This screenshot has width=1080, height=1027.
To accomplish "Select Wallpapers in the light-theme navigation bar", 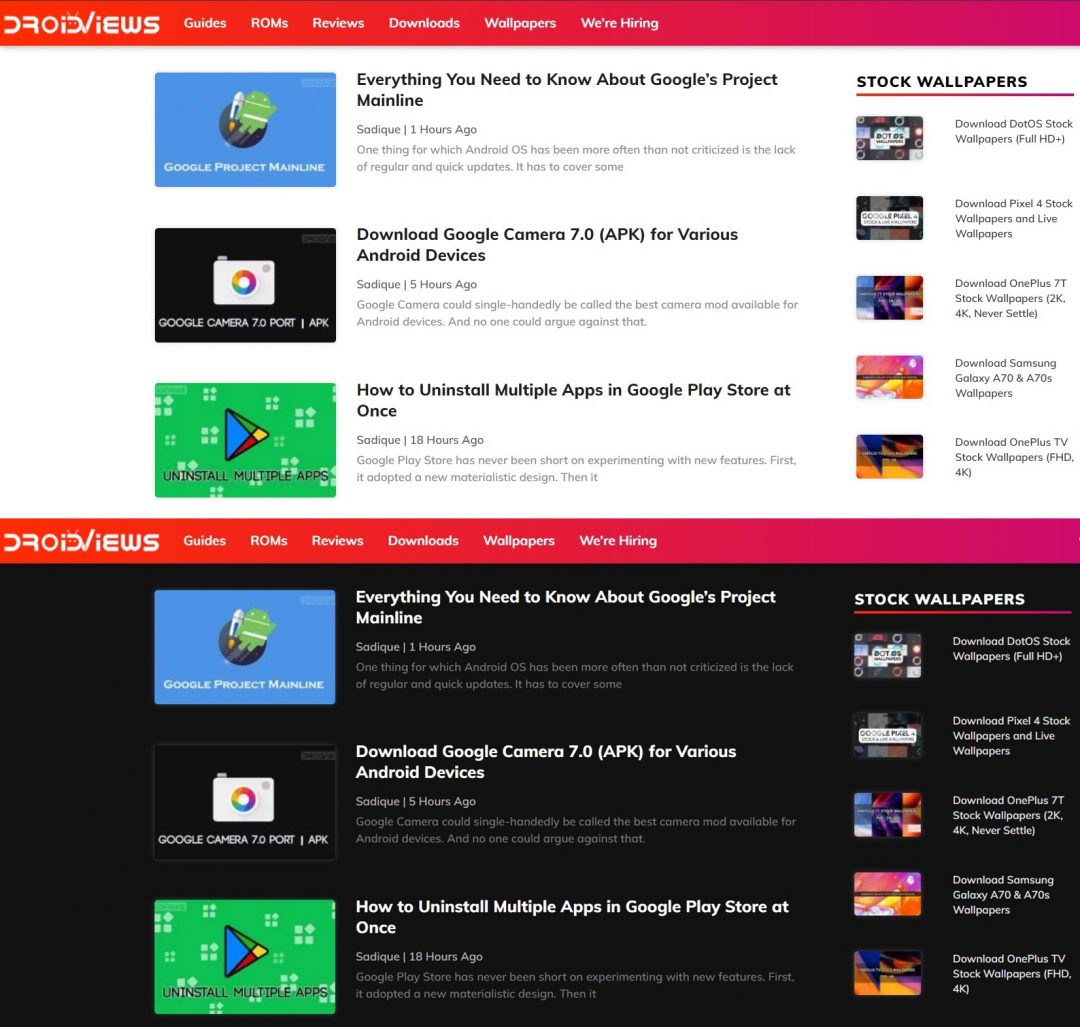I will point(520,23).
